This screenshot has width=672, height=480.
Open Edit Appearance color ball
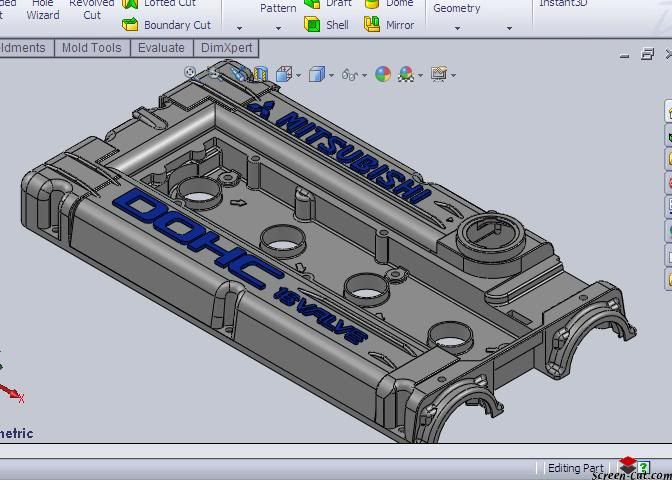tap(383, 74)
